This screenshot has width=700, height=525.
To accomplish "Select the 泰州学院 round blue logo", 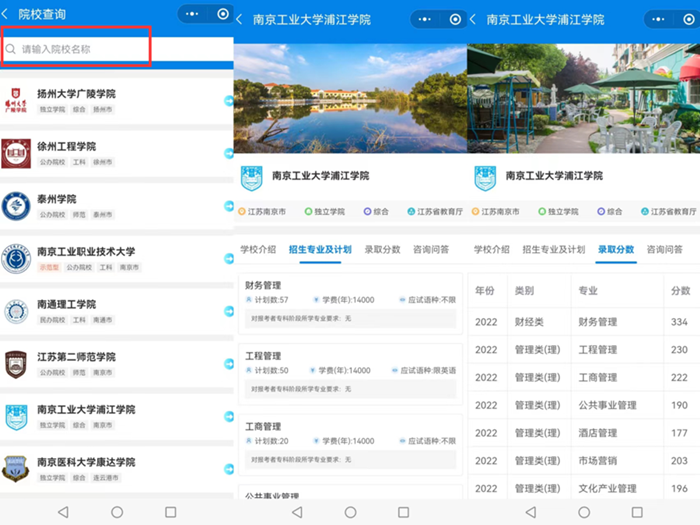I will tap(16, 206).
